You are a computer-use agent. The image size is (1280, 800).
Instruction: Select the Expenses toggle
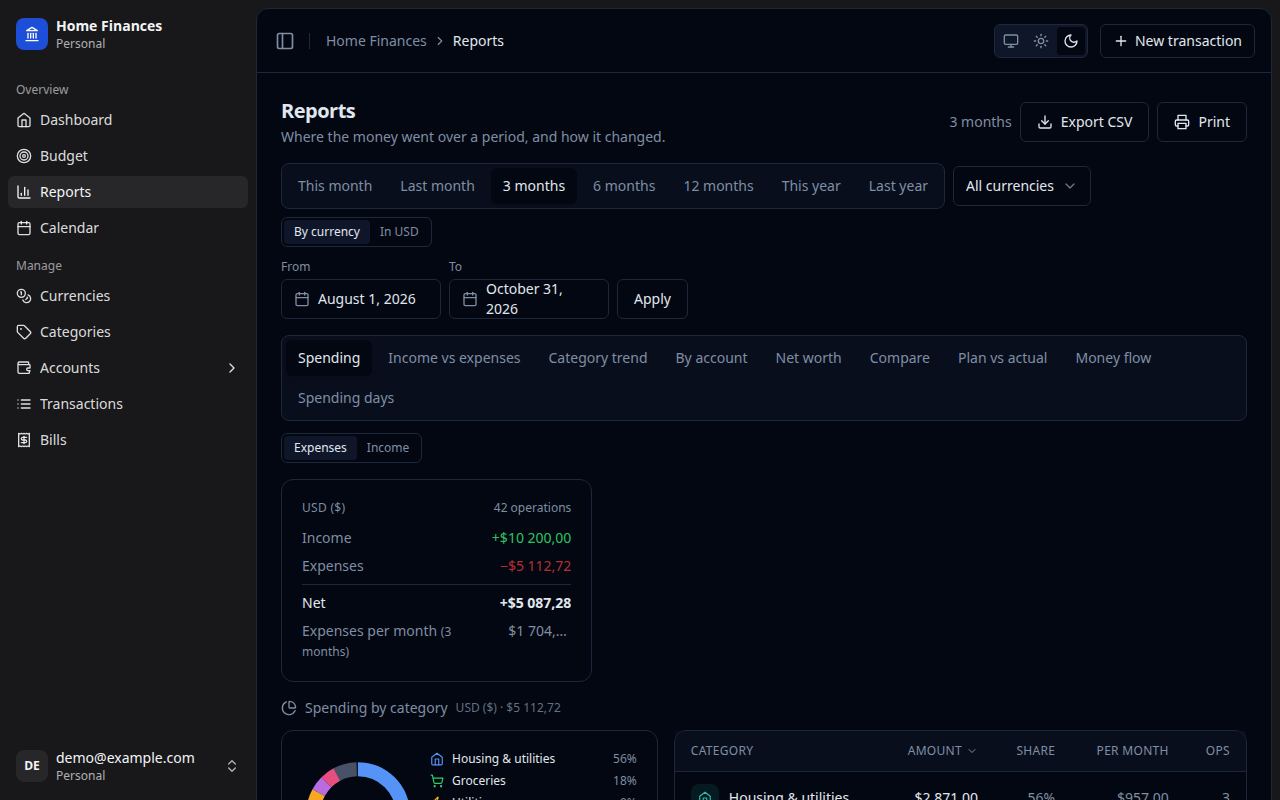(x=320, y=448)
